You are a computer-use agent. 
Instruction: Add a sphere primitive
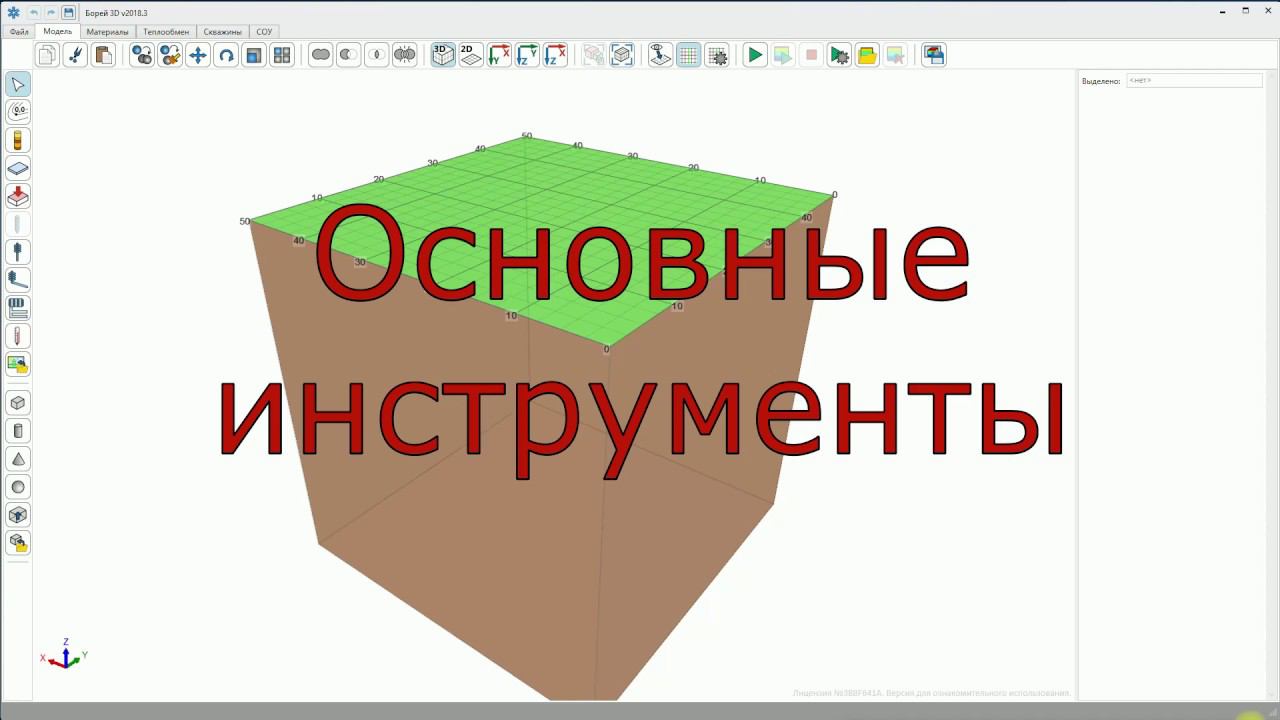click(18, 487)
